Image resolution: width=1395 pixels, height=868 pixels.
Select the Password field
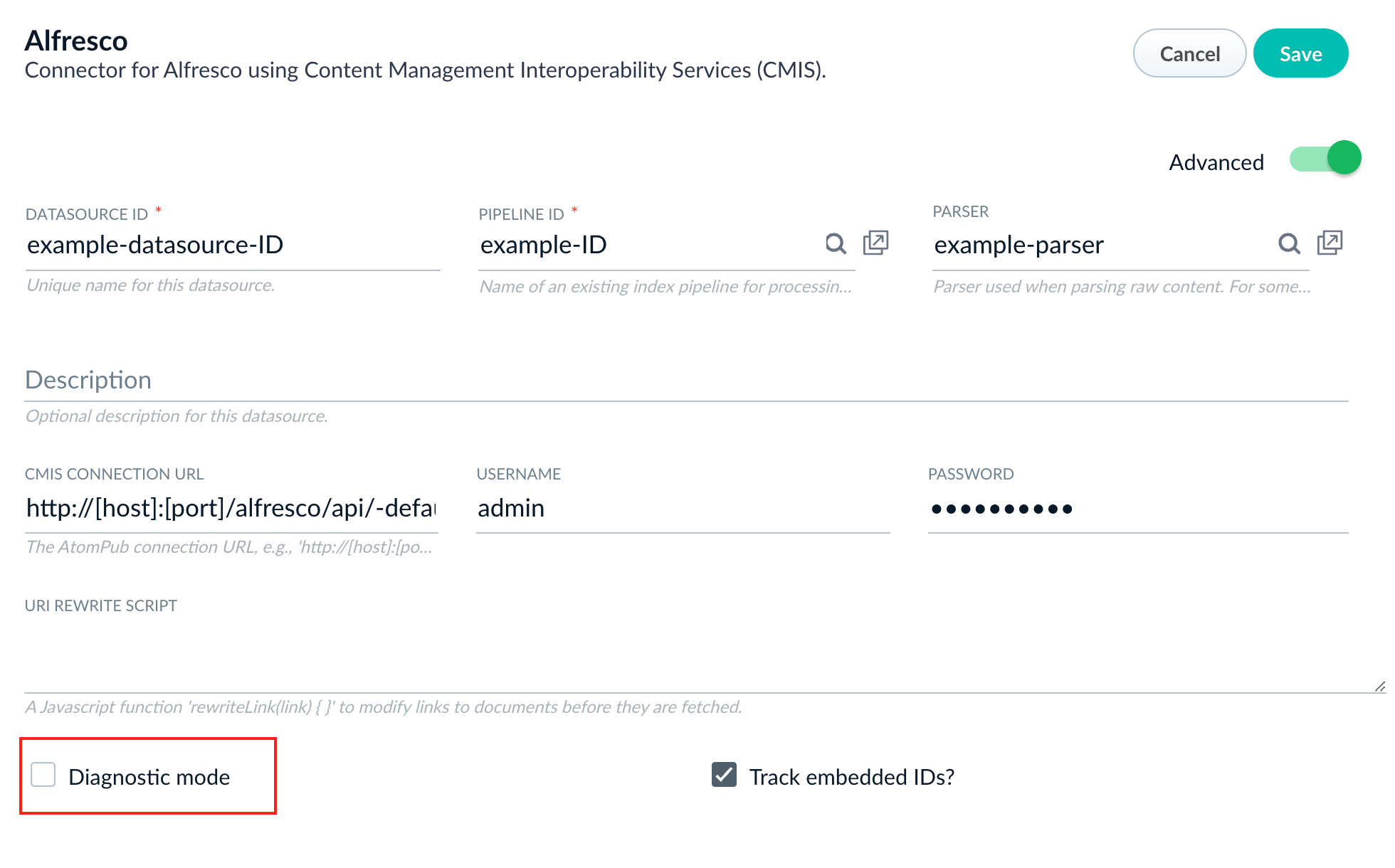point(1138,508)
